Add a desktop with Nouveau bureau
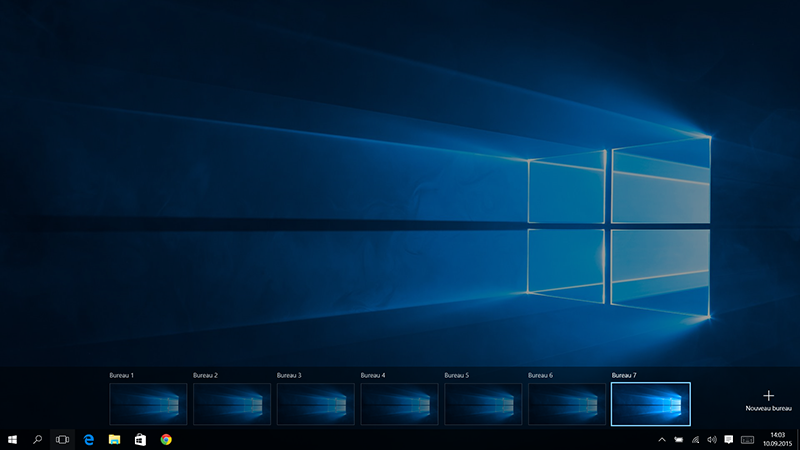This screenshot has height=450, width=800. 768,401
